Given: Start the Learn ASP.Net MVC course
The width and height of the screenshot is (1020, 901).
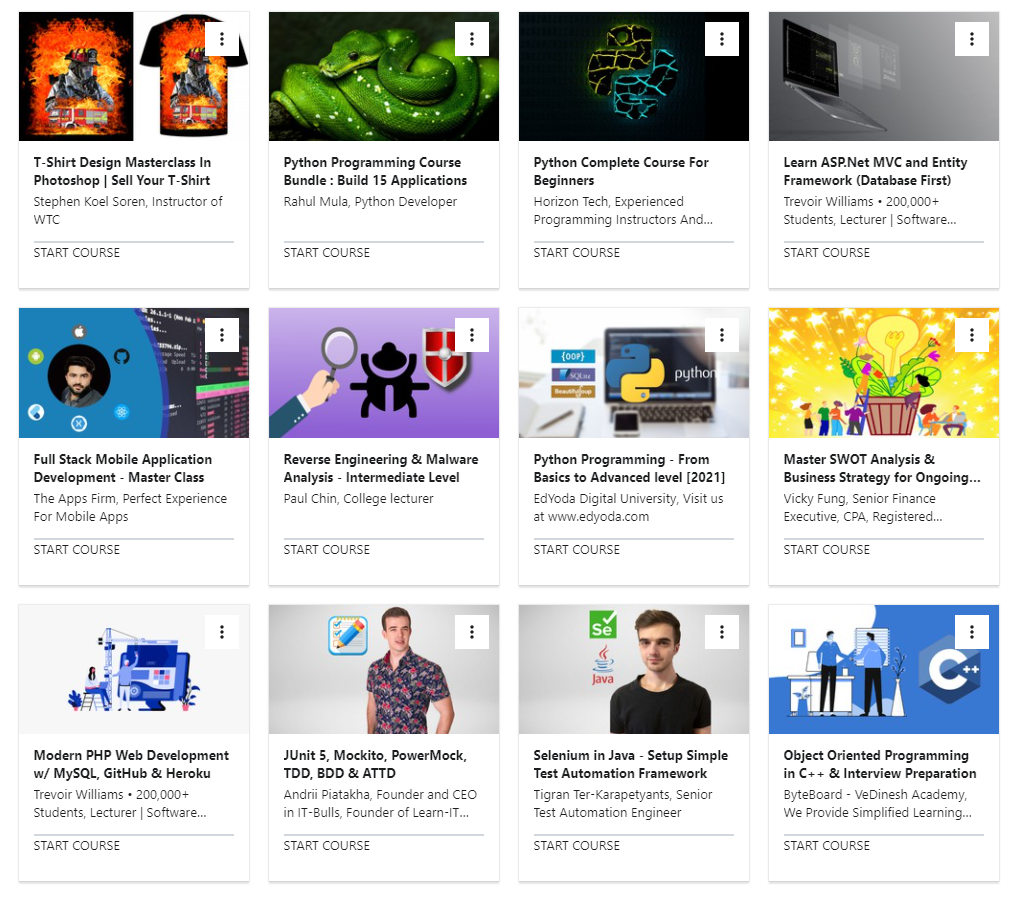Looking at the screenshot, I should pyautogui.click(x=826, y=252).
